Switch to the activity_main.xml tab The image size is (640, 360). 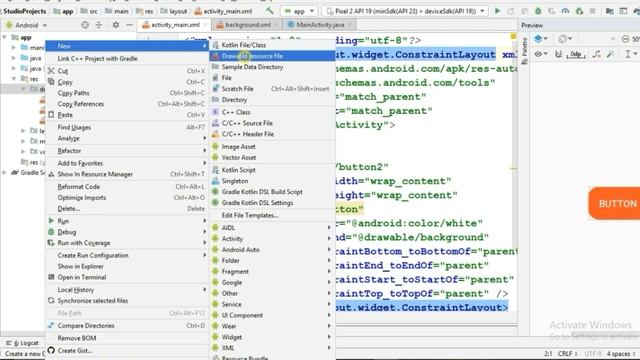(174, 25)
